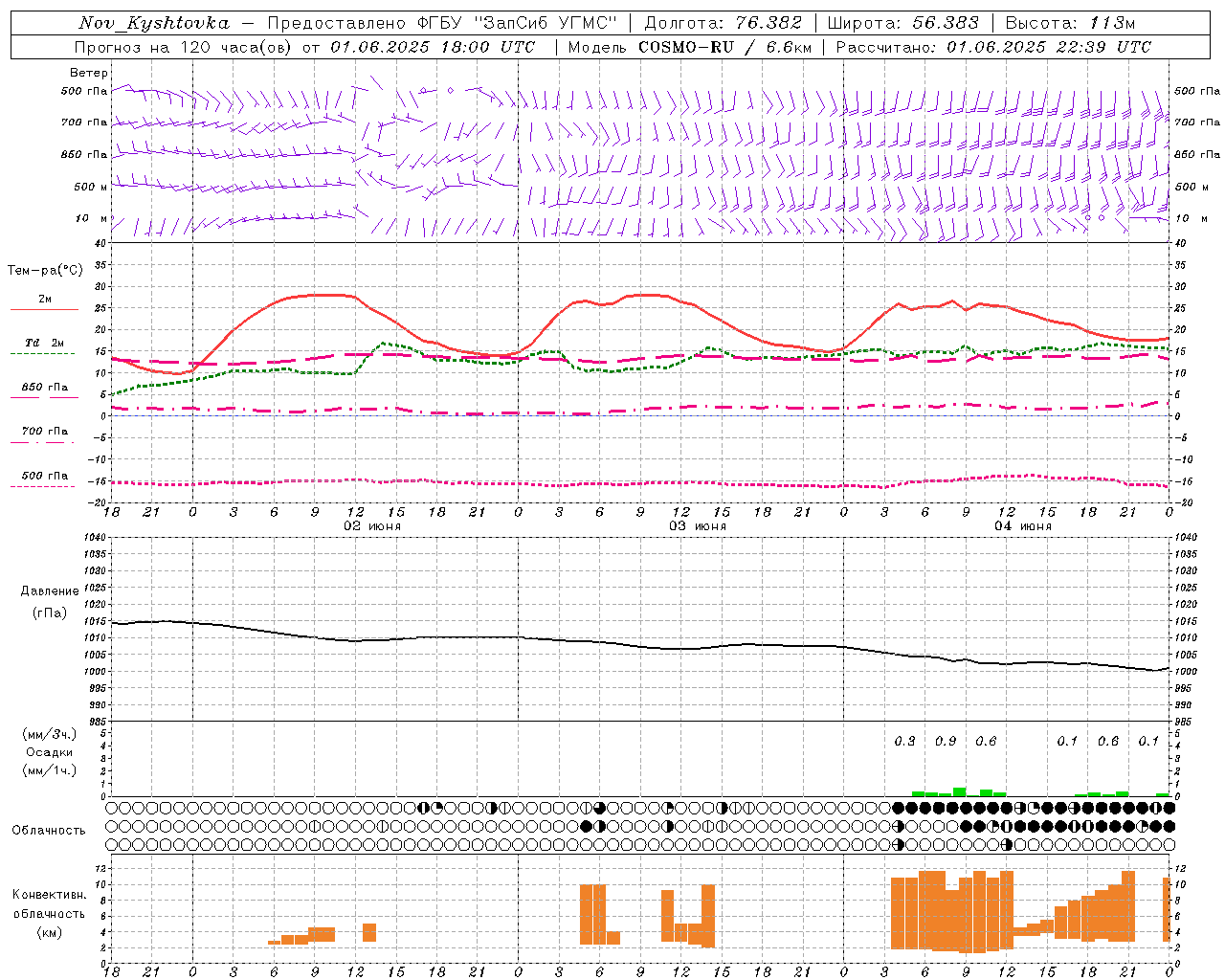Click the 0.9 precipitation total value
The width and height of the screenshot is (1225, 980).
coord(946,742)
